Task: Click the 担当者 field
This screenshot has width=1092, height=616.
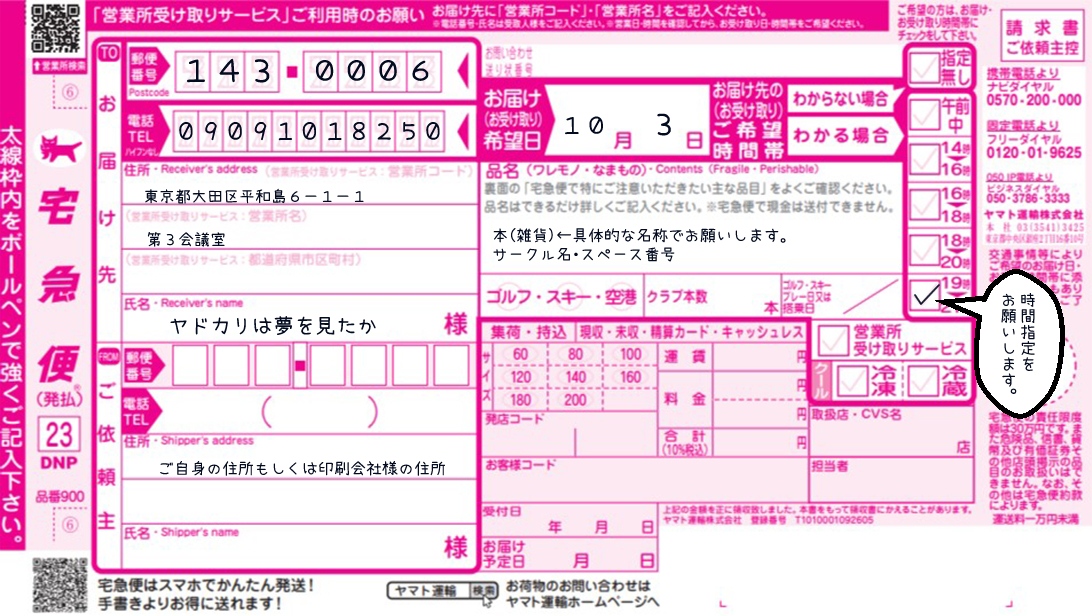Action: [891, 479]
